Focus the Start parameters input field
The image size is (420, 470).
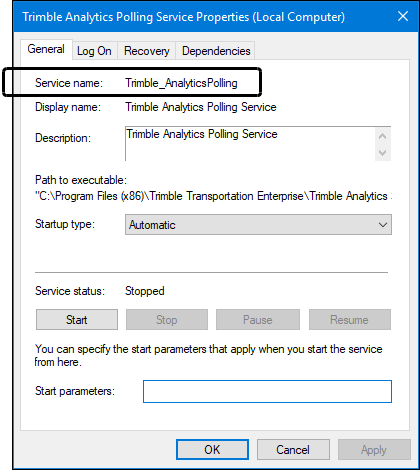pos(267,391)
